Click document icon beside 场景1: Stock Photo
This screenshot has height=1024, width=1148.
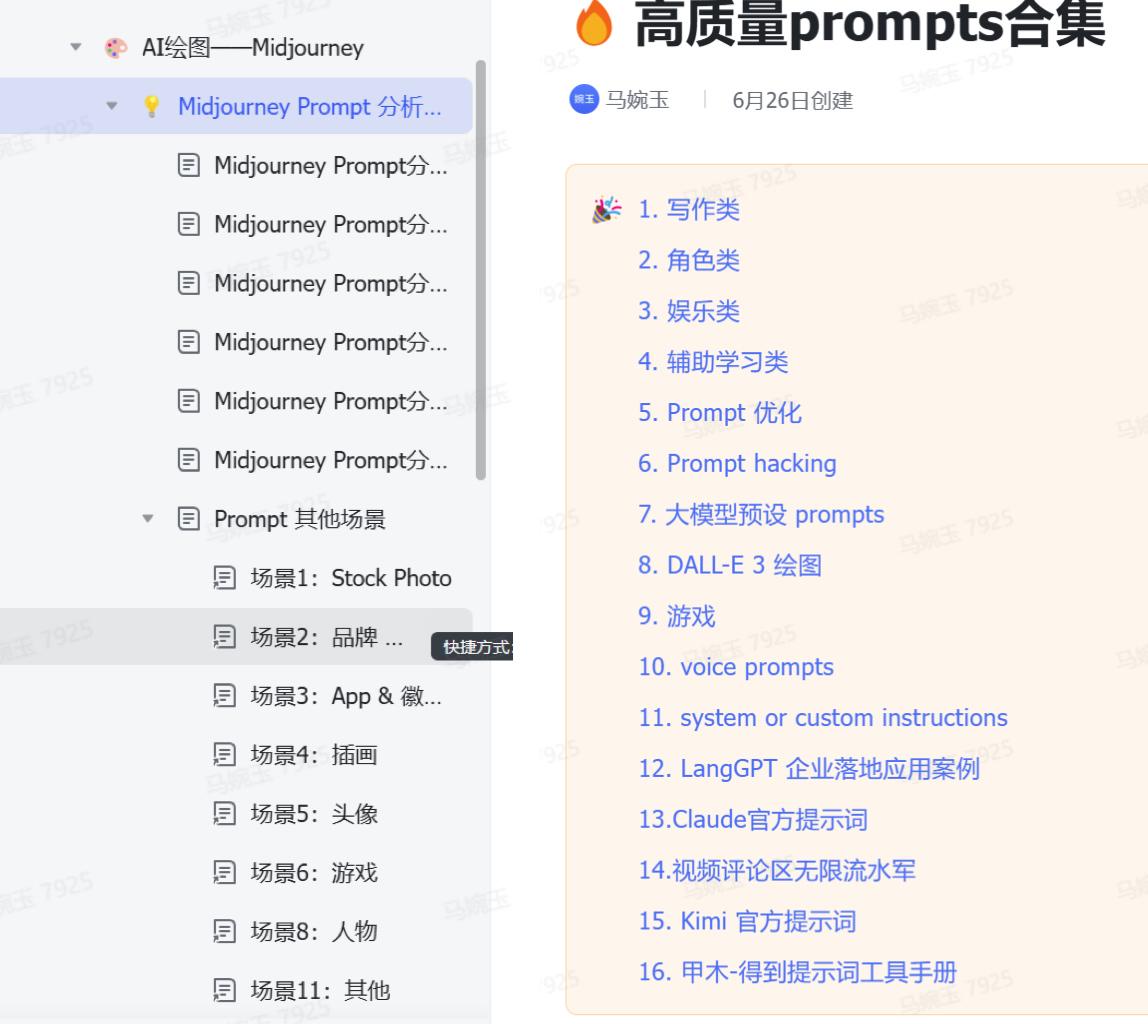click(x=224, y=578)
